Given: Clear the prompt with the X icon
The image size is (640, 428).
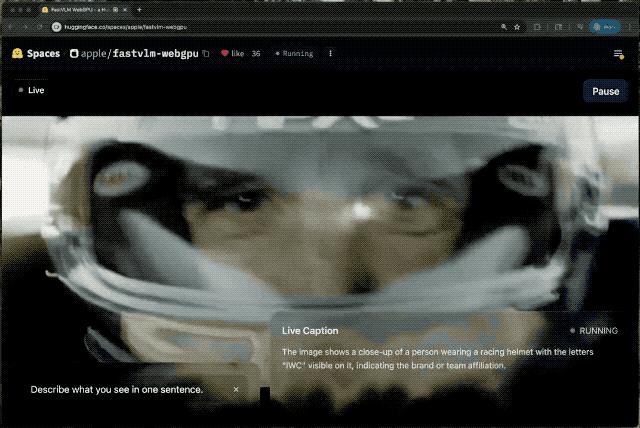Looking at the screenshot, I should [236, 390].
